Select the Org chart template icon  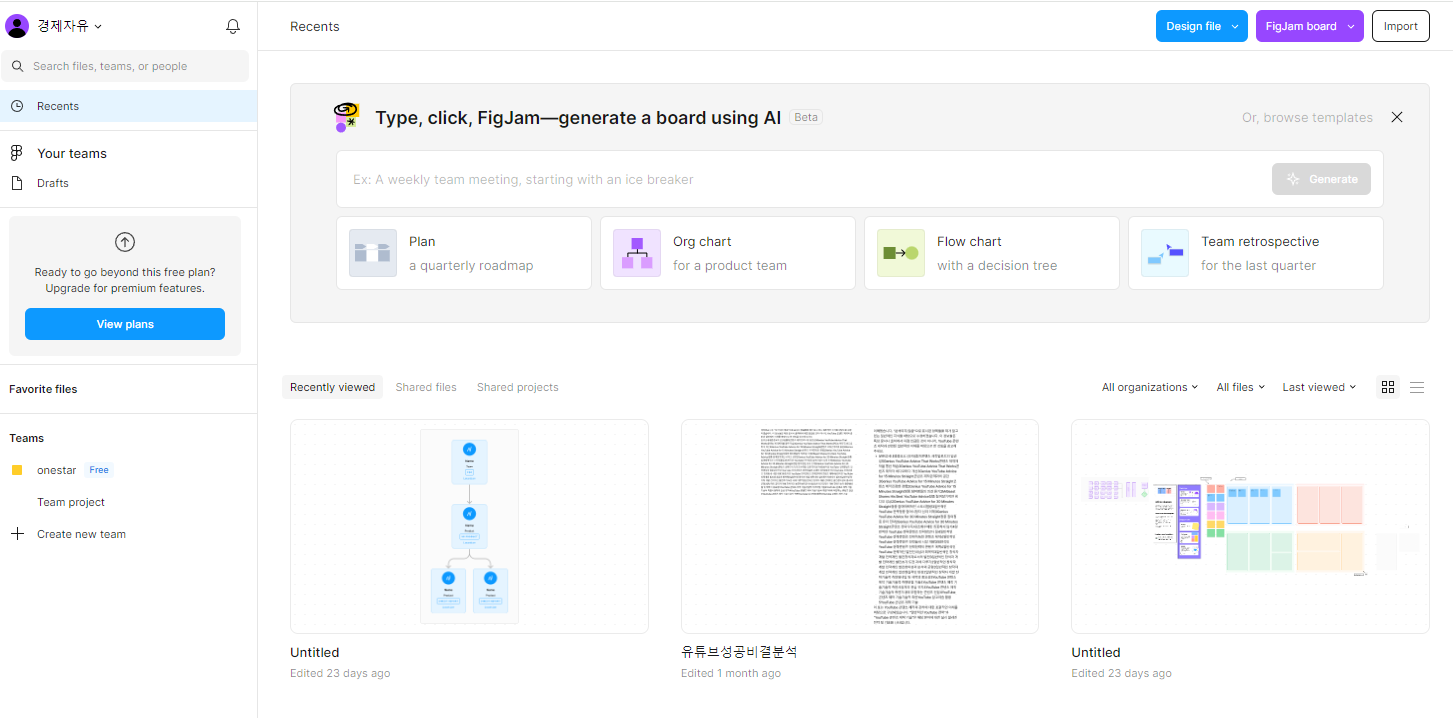[x=637, y=253]
